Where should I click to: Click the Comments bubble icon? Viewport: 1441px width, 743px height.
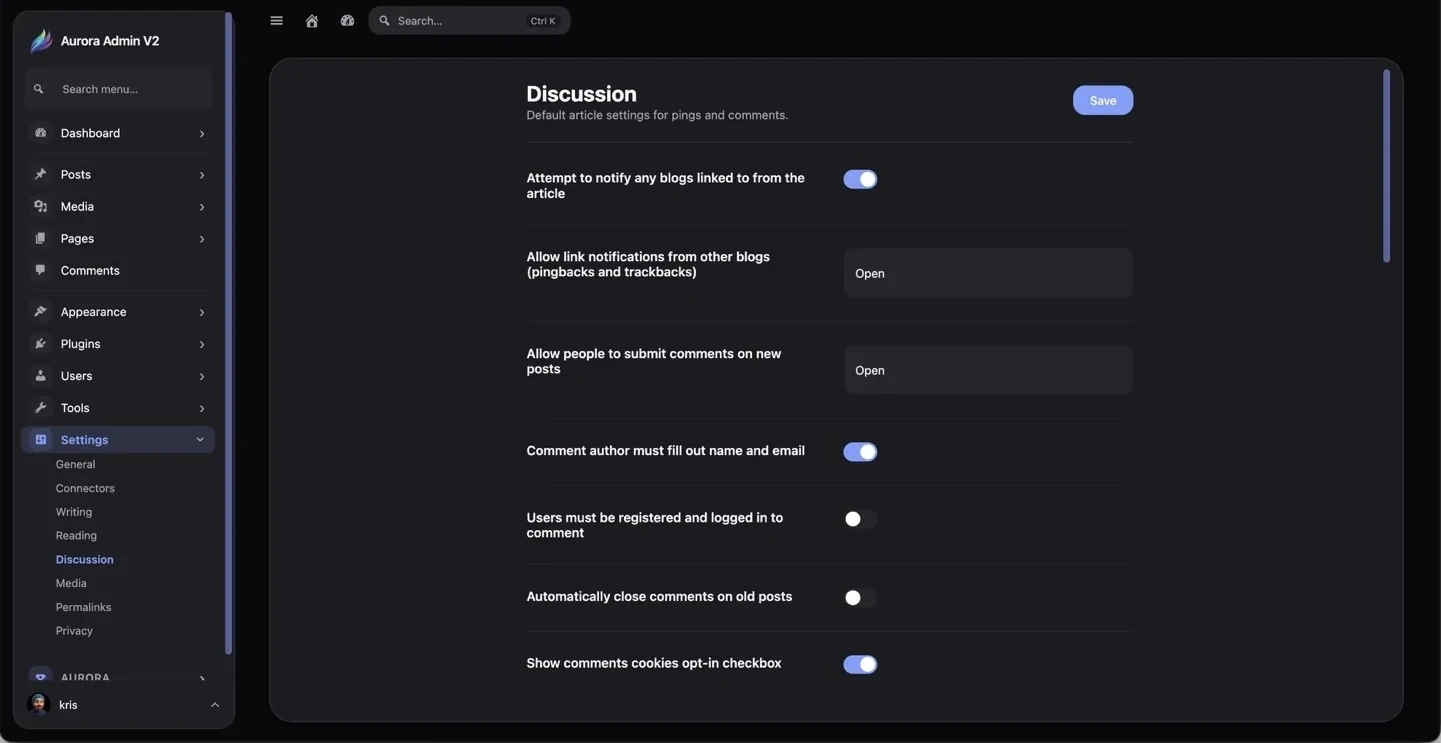click(41, 270)
